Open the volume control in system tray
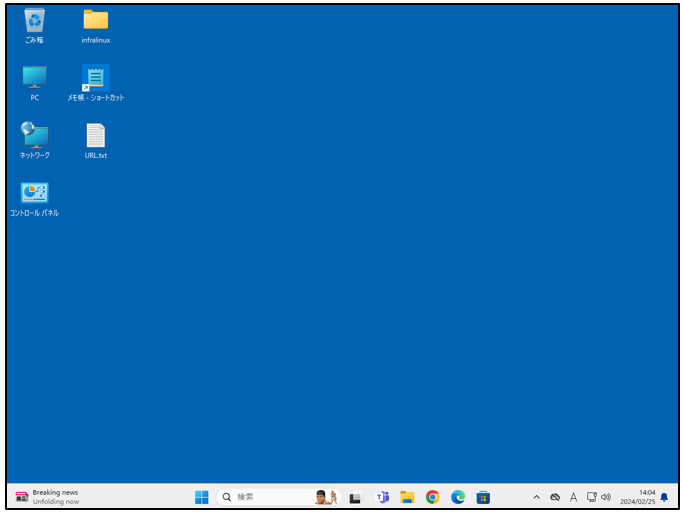The image size is (683, 513). (x=606, y=497)
